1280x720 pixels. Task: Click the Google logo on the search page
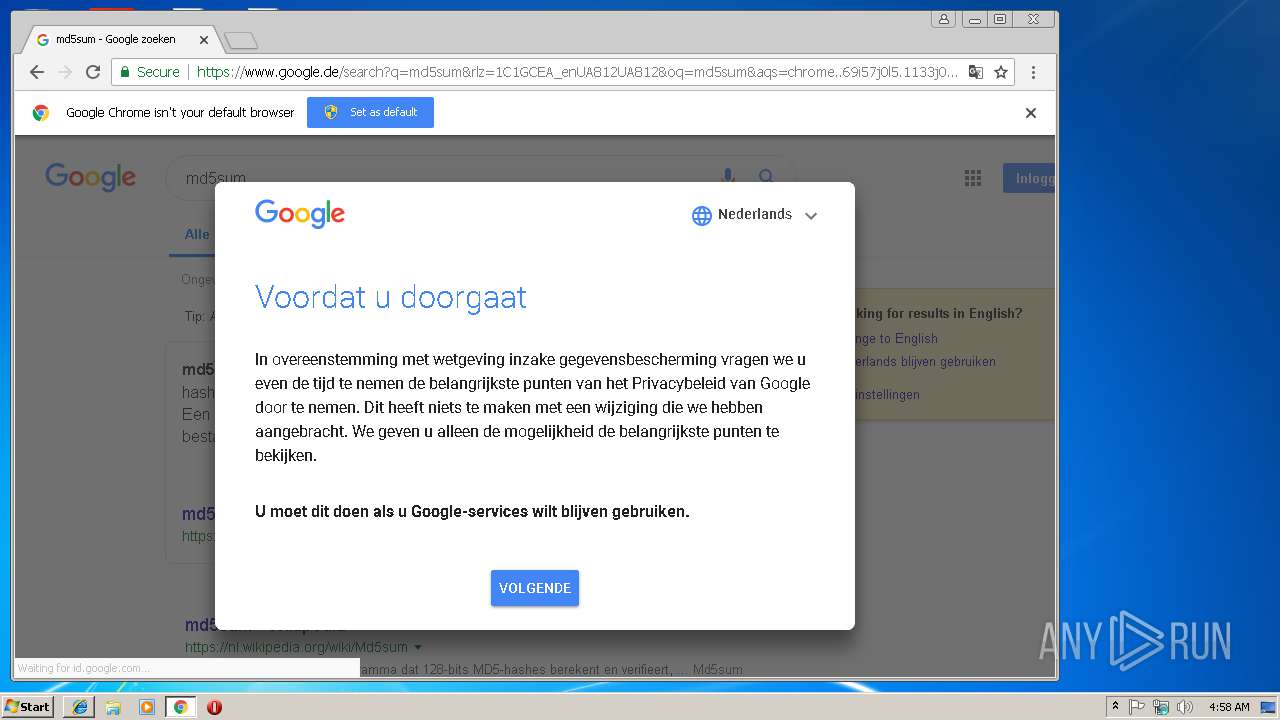90,178
